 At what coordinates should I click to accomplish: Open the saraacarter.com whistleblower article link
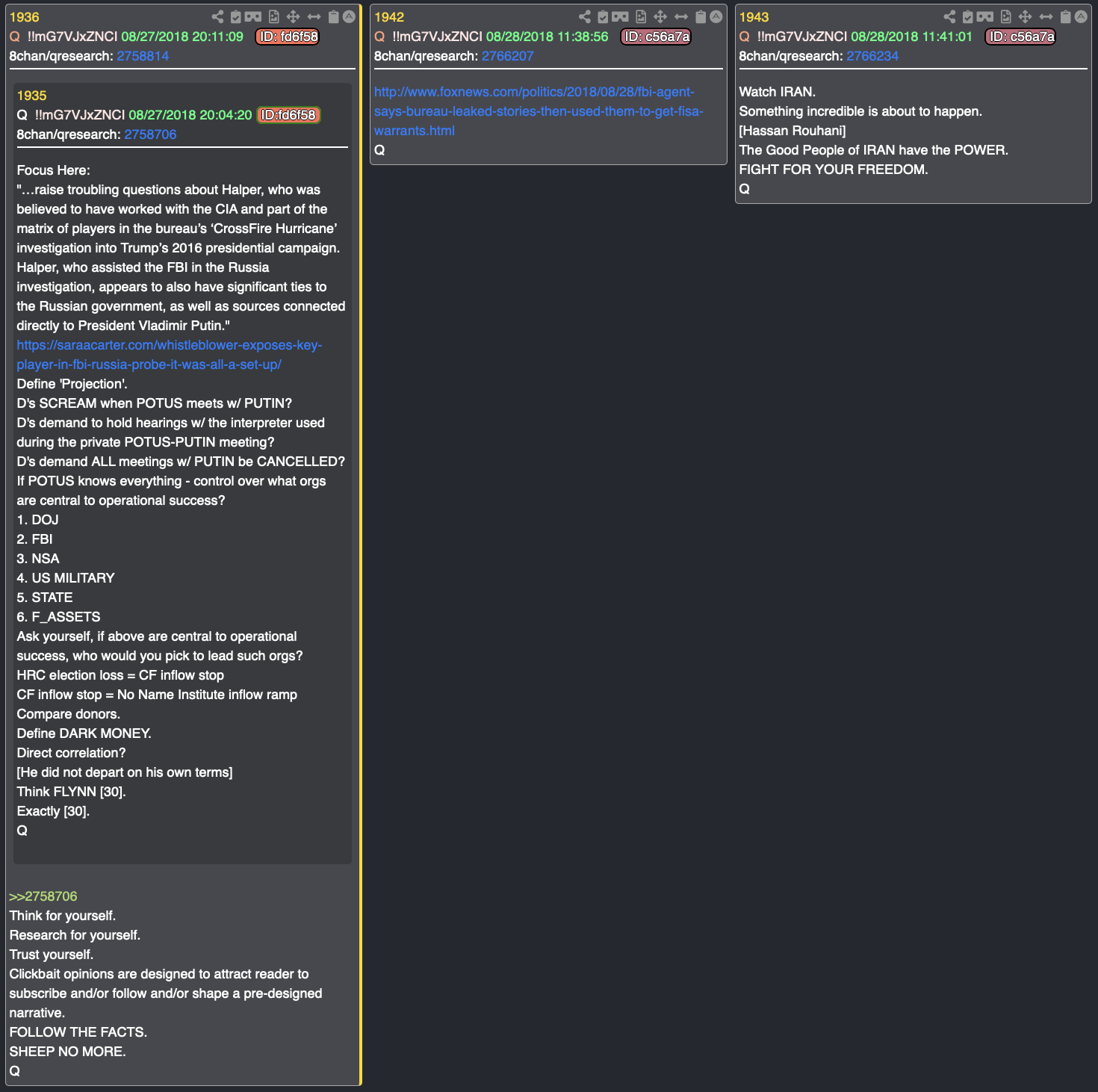[170, 355]
